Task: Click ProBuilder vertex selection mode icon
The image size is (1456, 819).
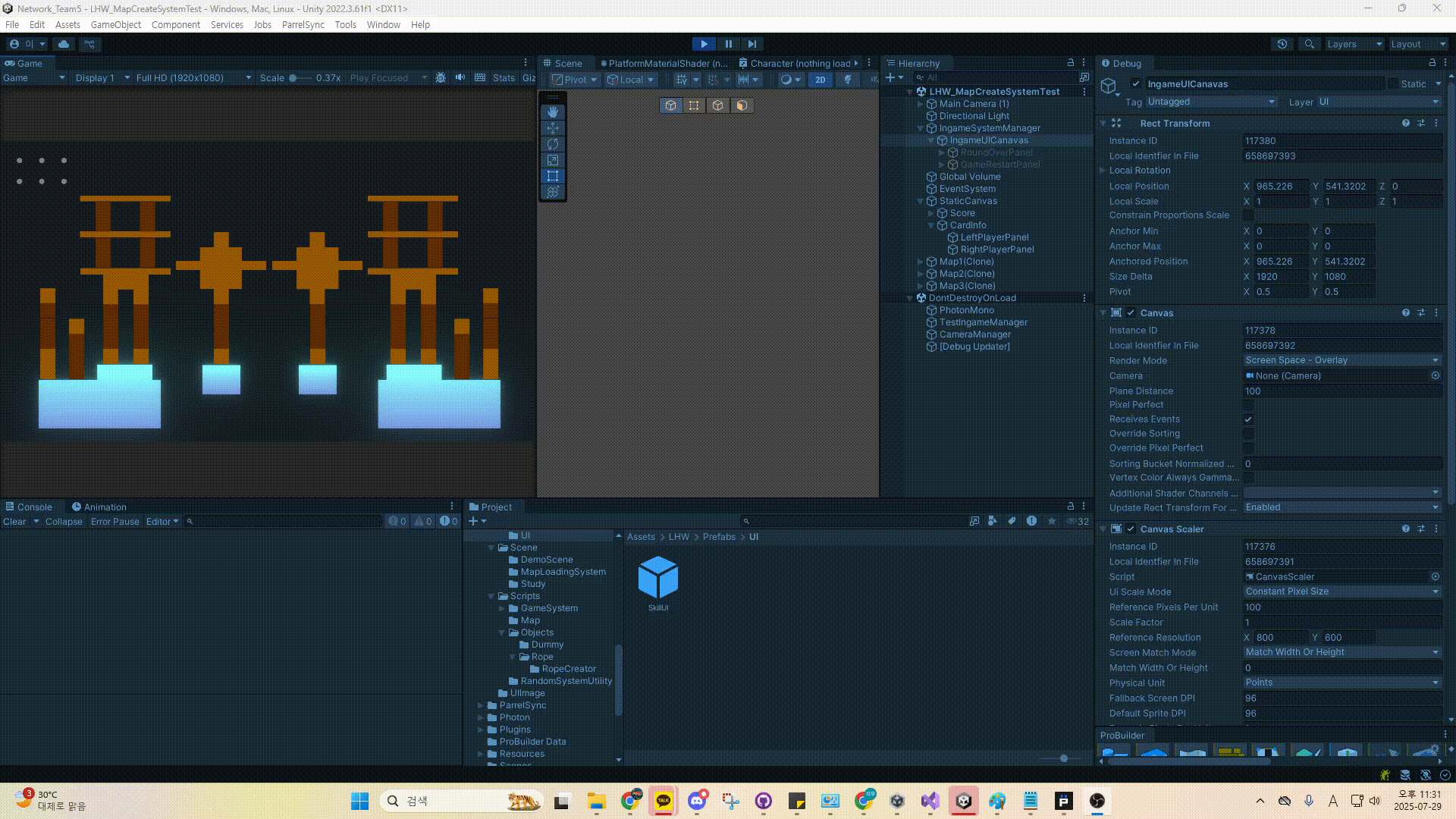Action: pyautogui.click(x=694, y=105)
